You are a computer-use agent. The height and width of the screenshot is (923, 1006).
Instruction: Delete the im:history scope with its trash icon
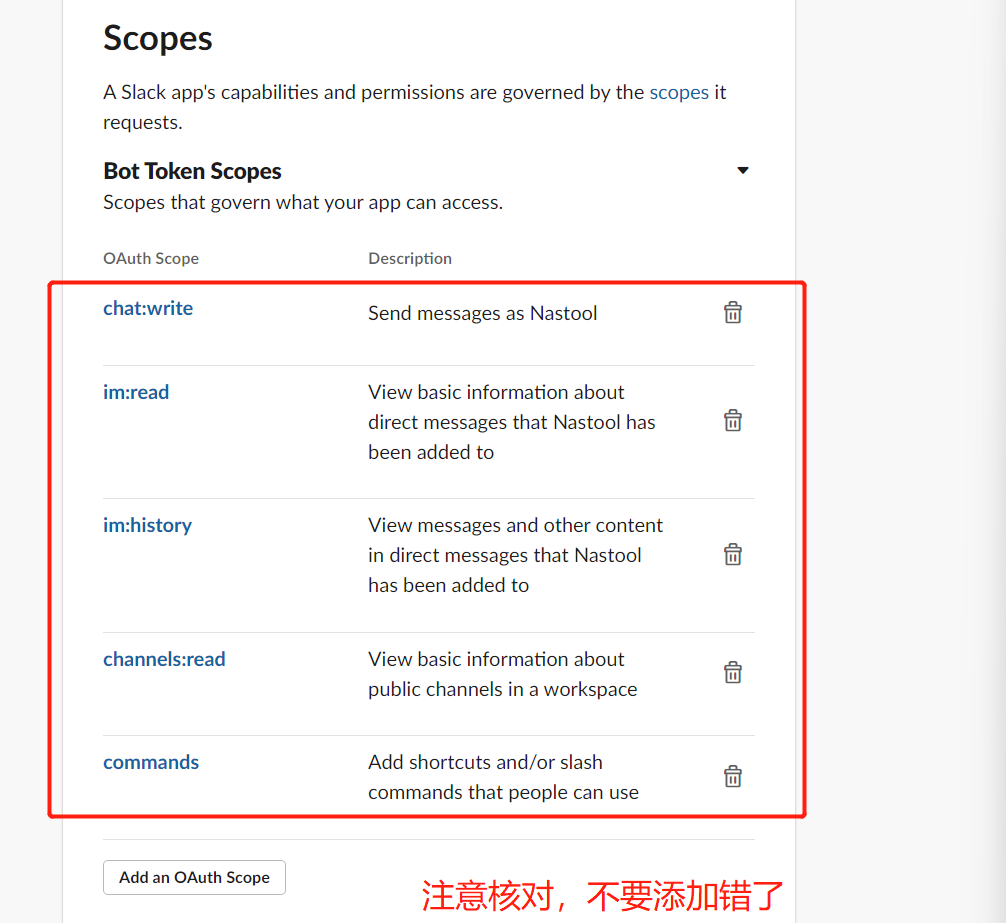733,554
